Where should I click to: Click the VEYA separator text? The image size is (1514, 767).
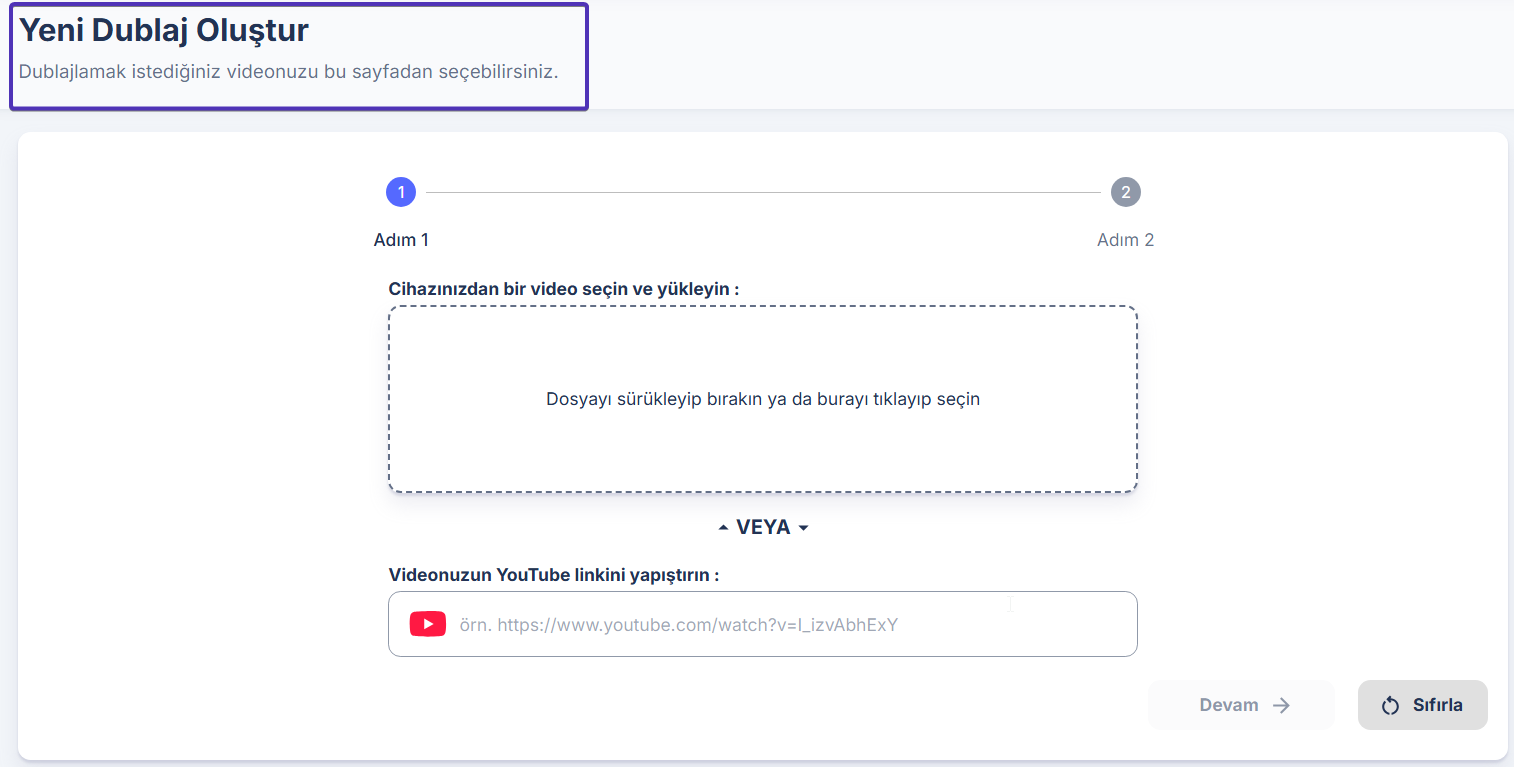click(x=763, y=528)
